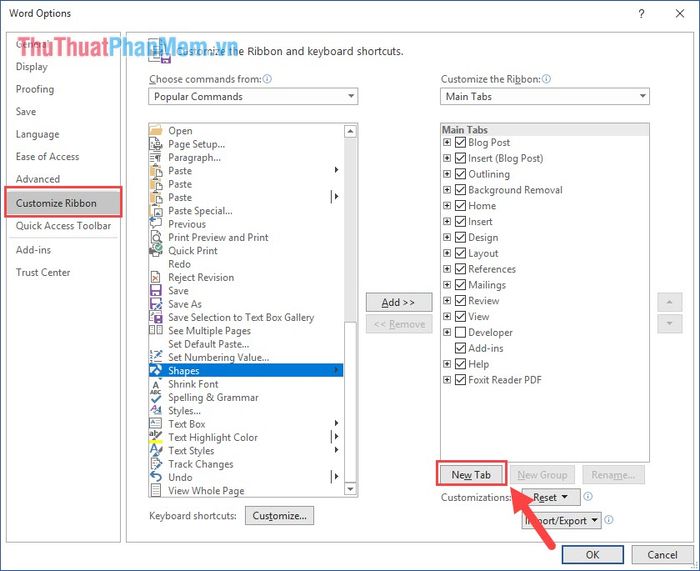Open the Language options category

pos(38,134)
